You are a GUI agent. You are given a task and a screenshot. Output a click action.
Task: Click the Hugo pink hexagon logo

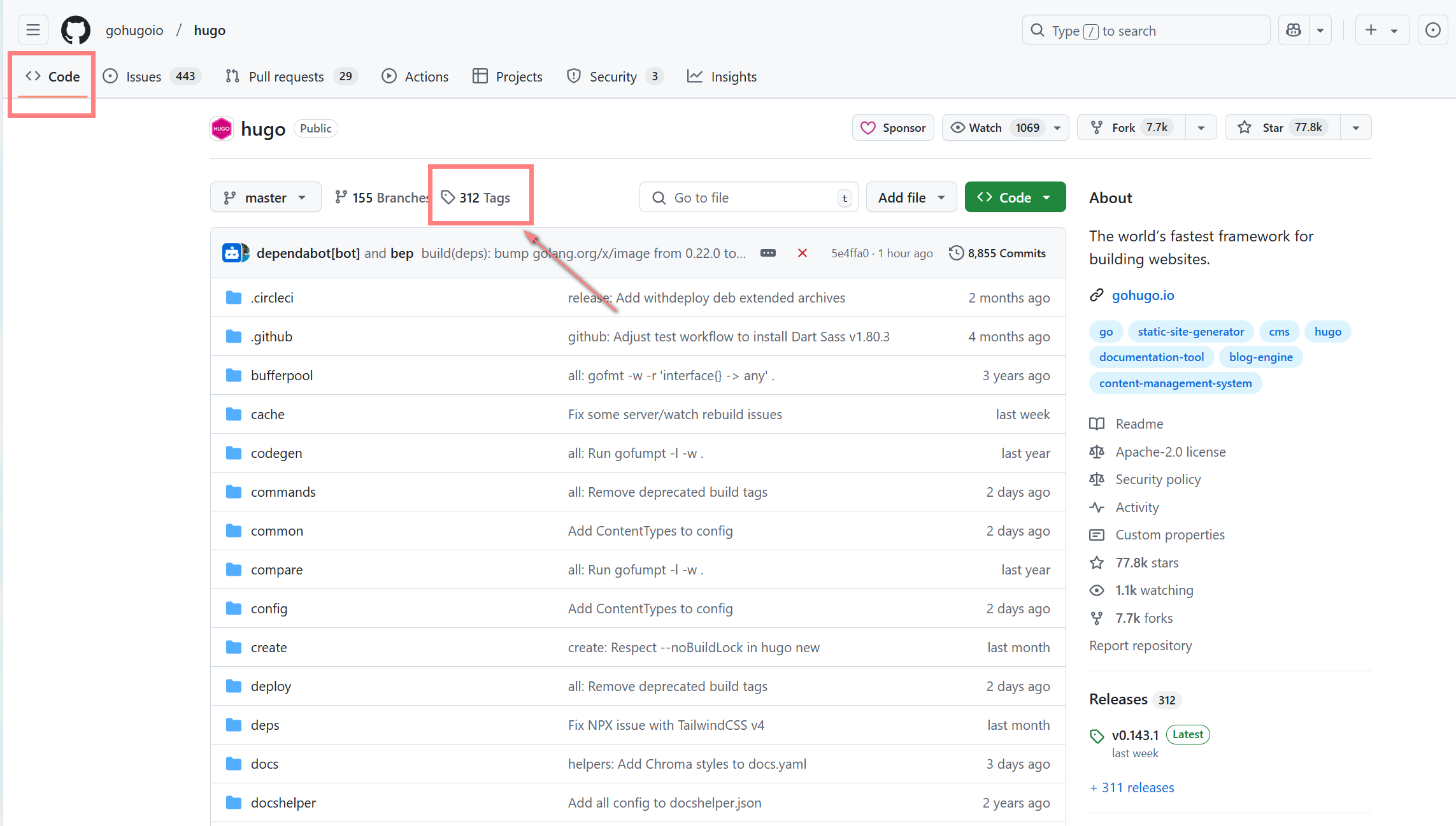click(222, 129)
